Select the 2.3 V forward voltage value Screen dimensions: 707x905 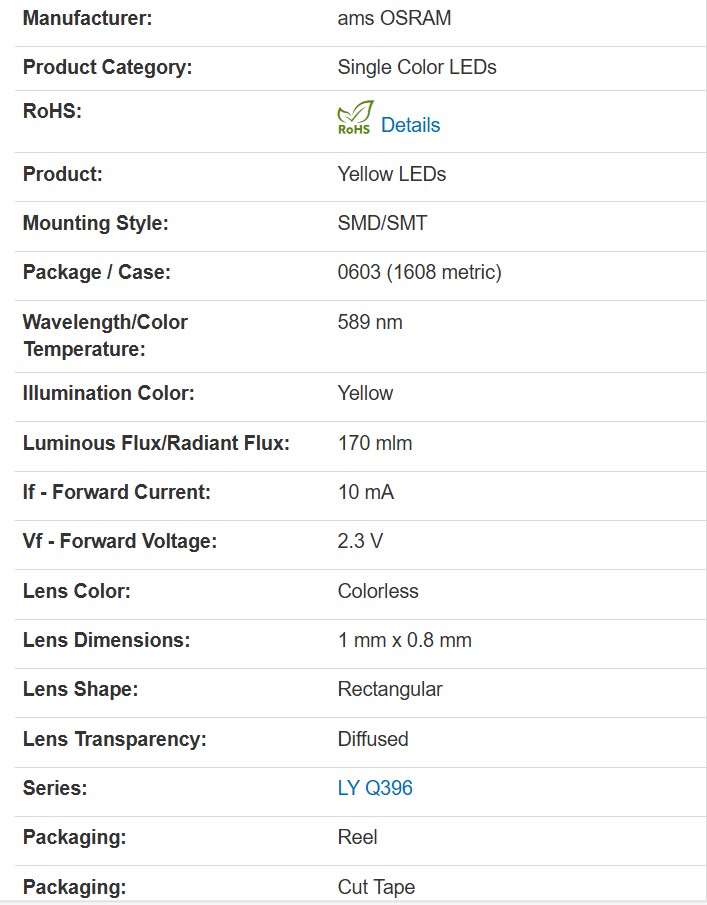360,541
